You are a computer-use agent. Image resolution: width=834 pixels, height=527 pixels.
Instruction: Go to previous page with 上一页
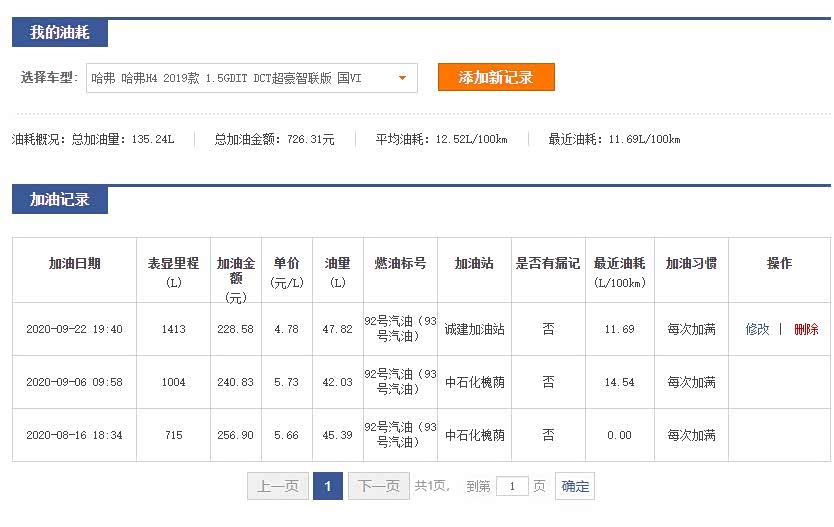(278, 487)
